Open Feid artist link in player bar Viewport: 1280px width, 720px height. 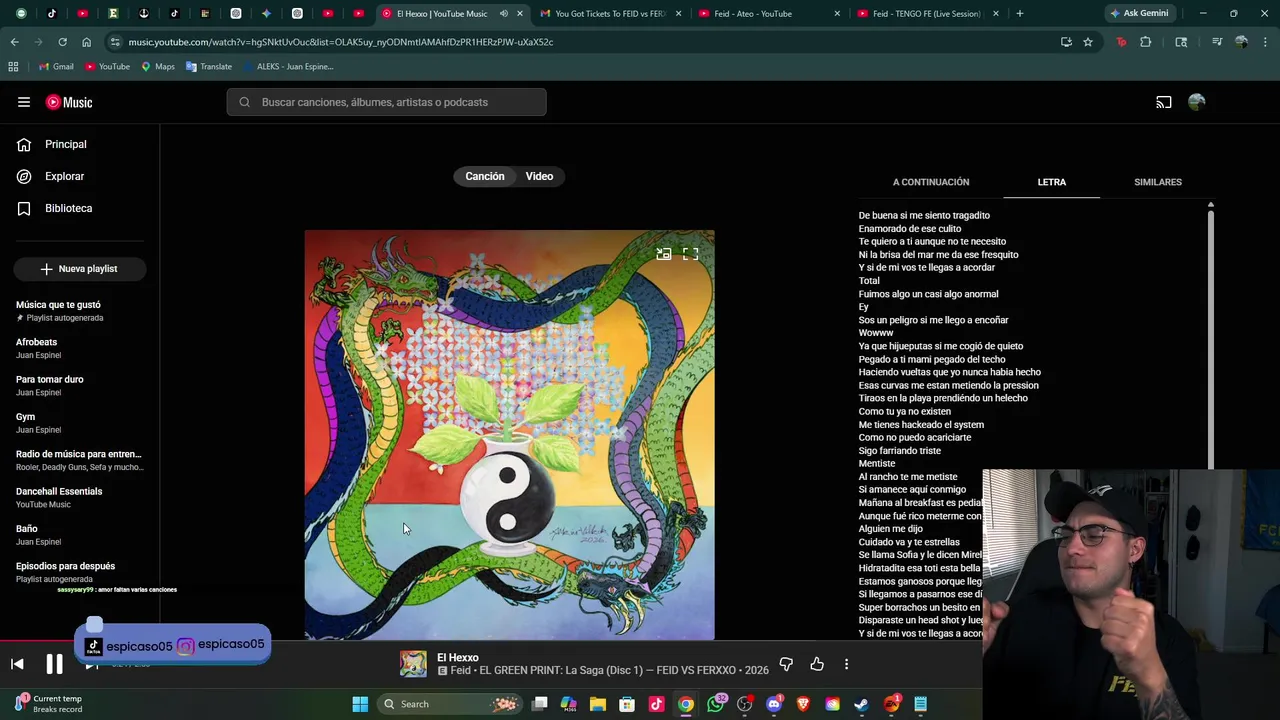click(460, 670)
